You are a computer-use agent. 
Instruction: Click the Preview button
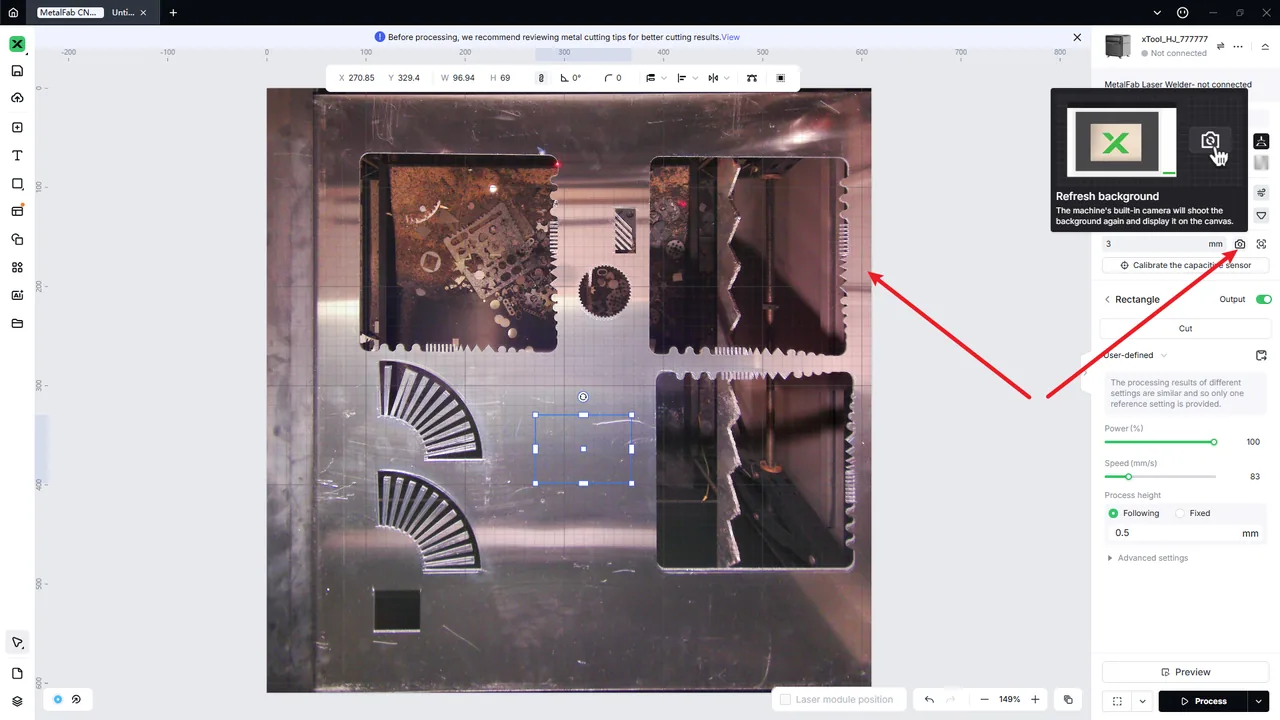[x=1185, y=672]
